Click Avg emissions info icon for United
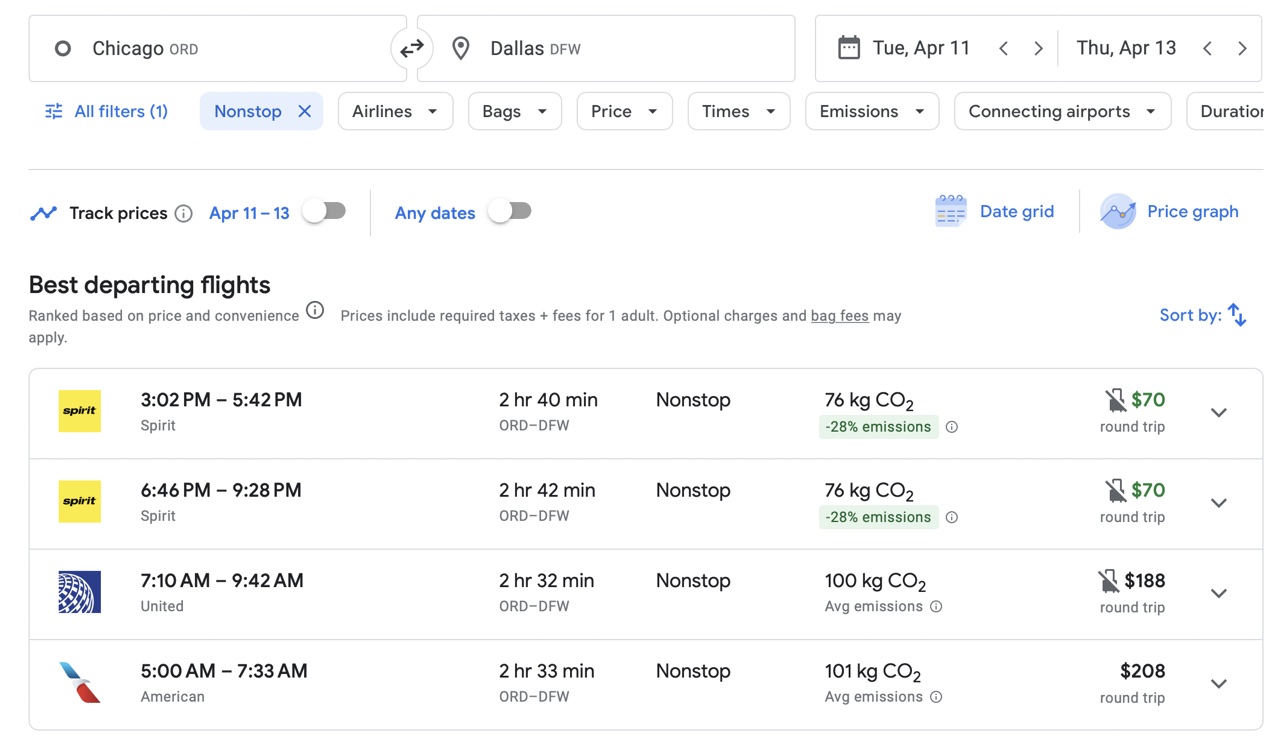Viewport: 1280px width, 744px height. [x=936, y=607]
